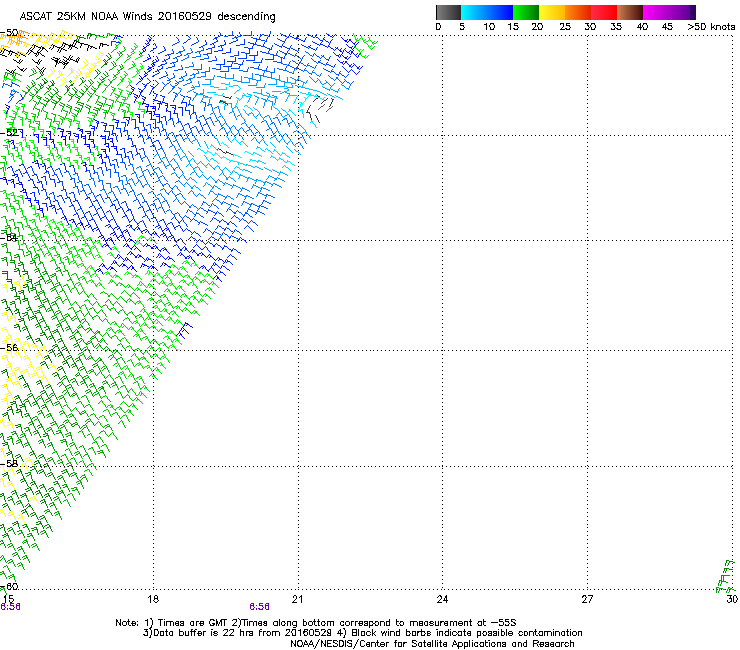This screenshot has height=650, width=740.
Task: Click the purple time label beneath longitude 15
Action: pyautogui.click(x=10, y=607)
